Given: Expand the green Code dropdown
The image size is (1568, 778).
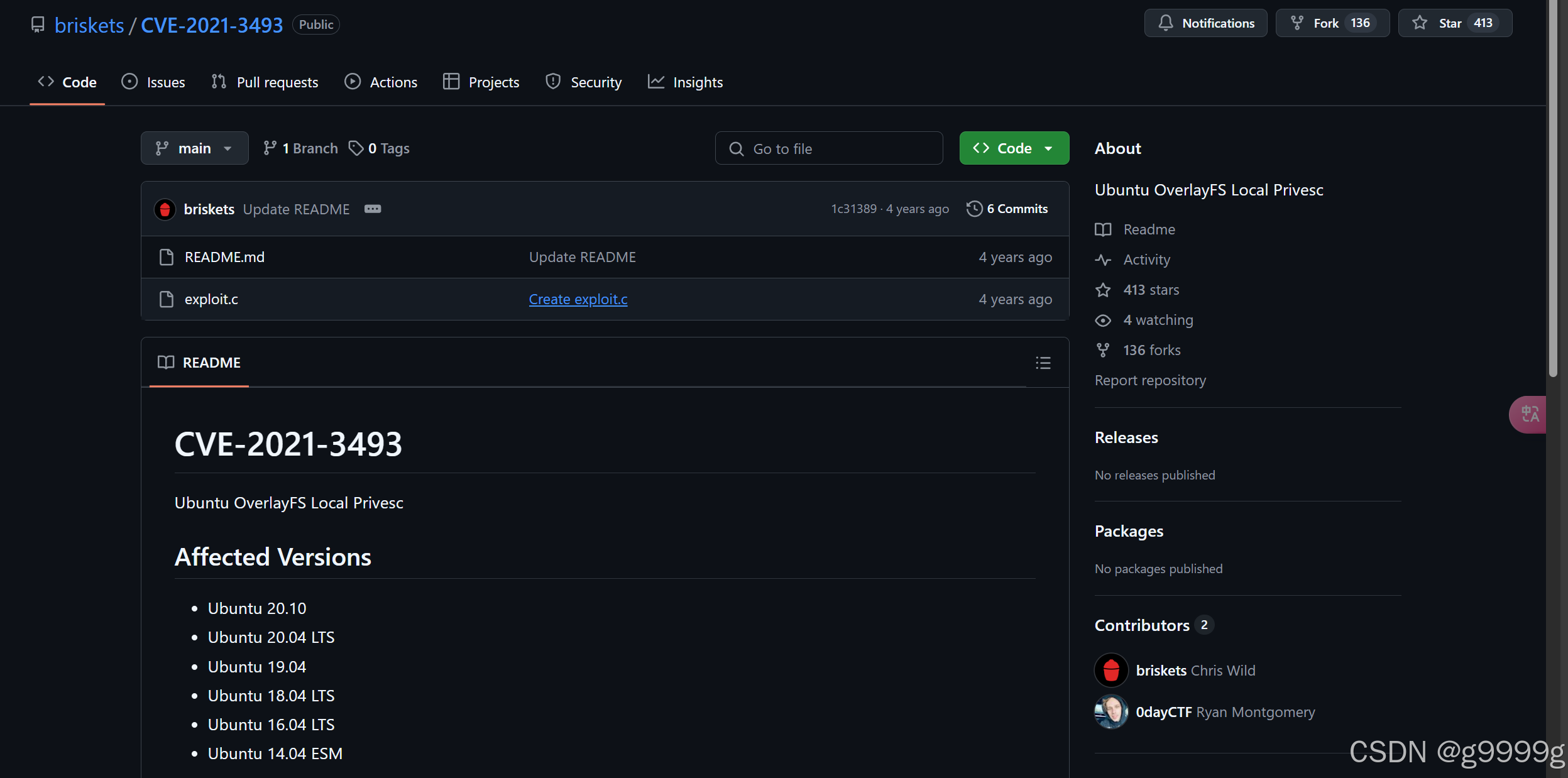Looking at the screenshot, I should click(x=1014, y=148).
